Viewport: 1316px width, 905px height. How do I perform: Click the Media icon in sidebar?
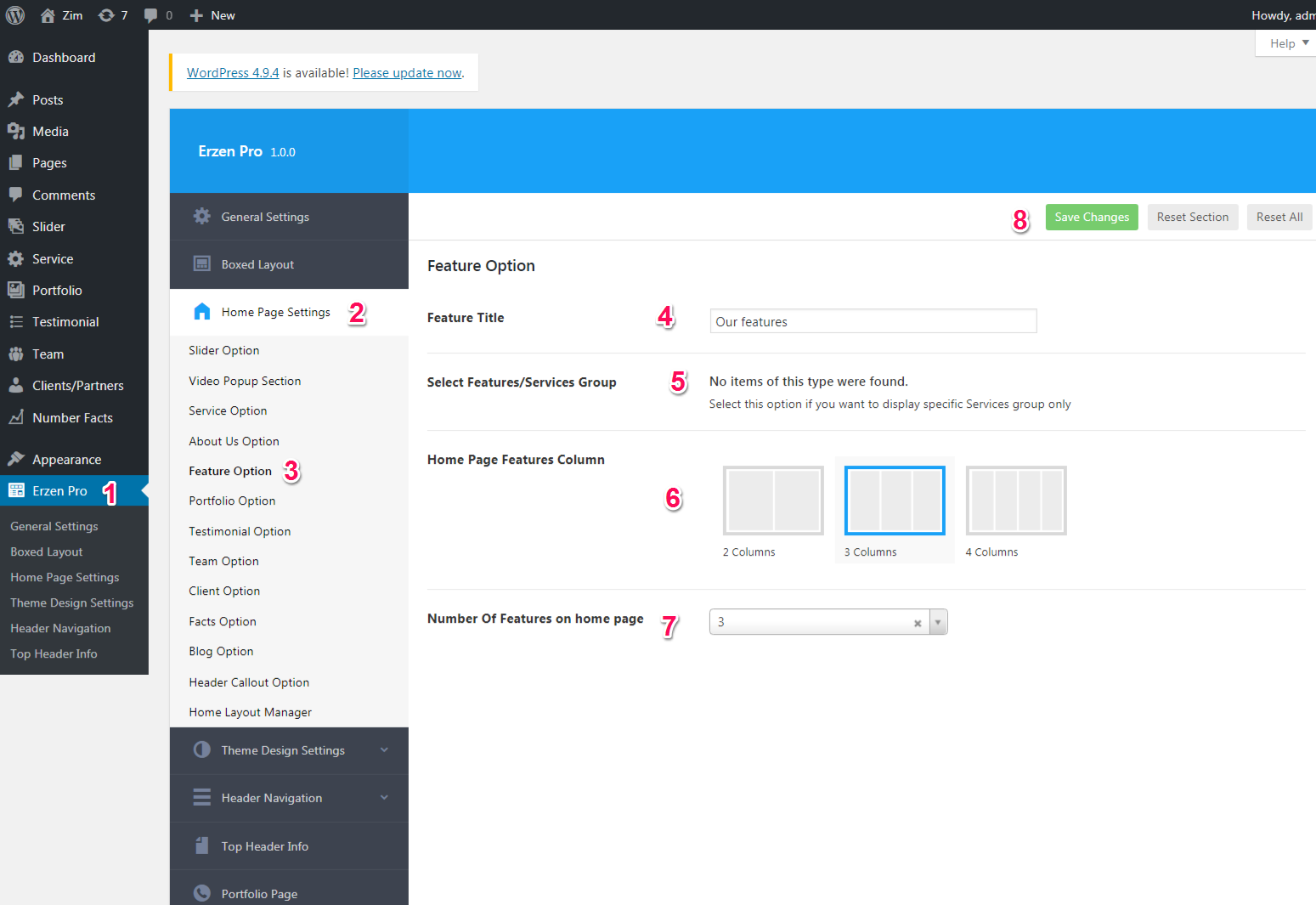pyautogui.click(x=15, y=131)
